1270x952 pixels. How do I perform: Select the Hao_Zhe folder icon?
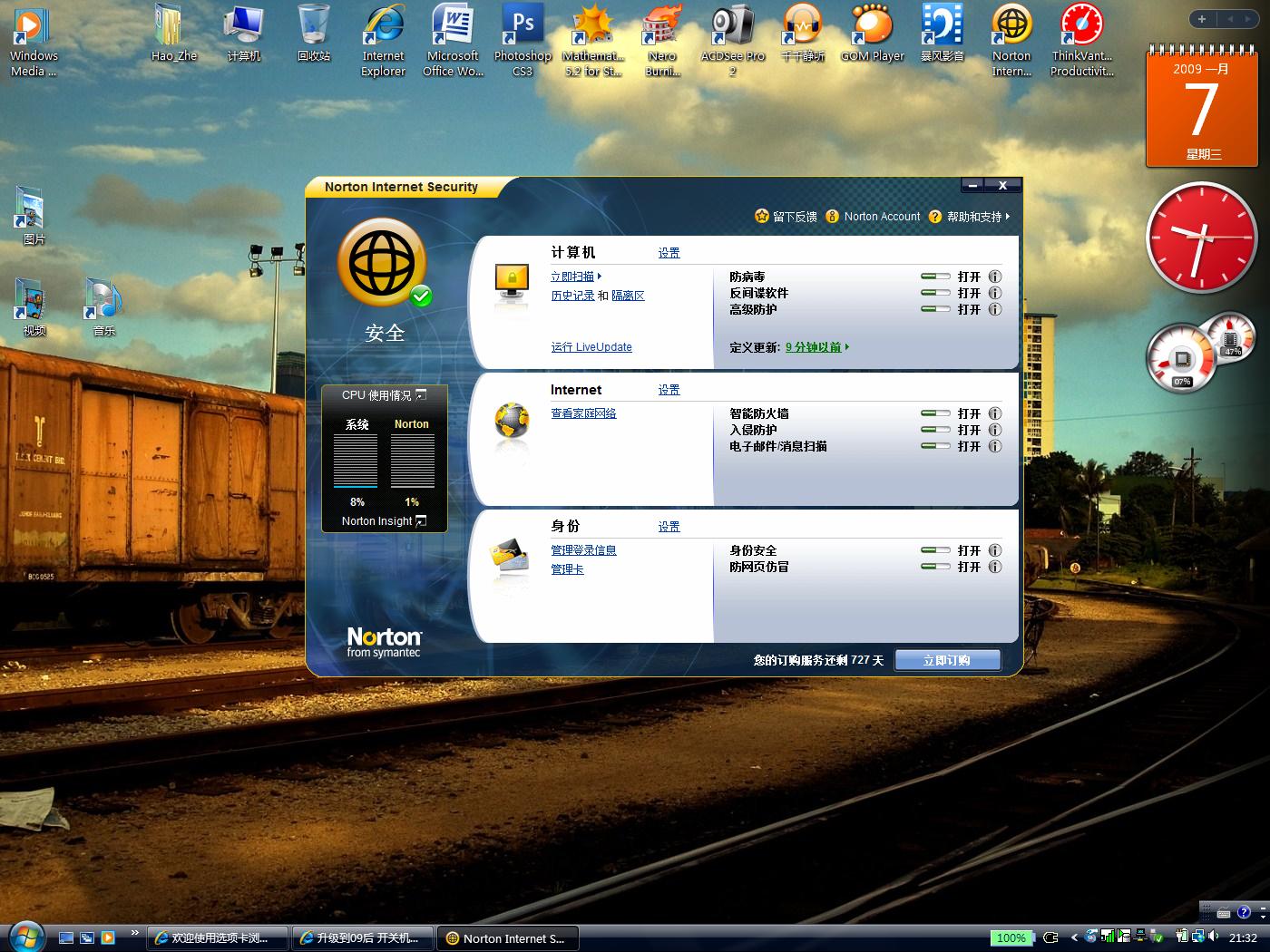point(173,33)
